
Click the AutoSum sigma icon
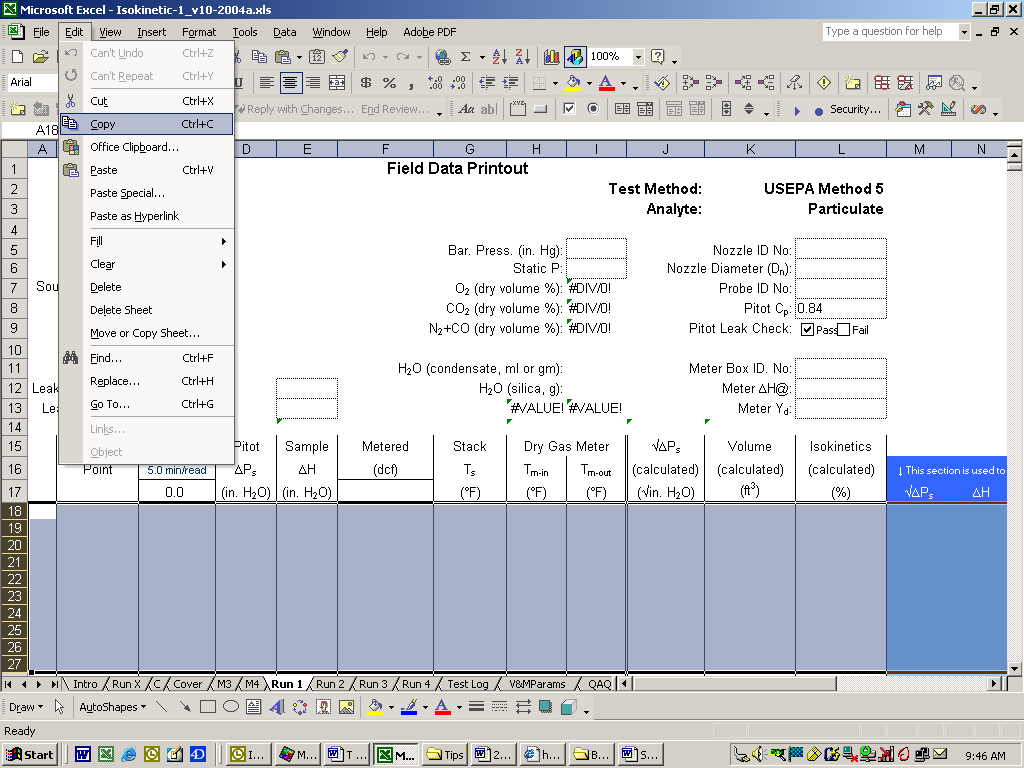[x=466, y=57]
